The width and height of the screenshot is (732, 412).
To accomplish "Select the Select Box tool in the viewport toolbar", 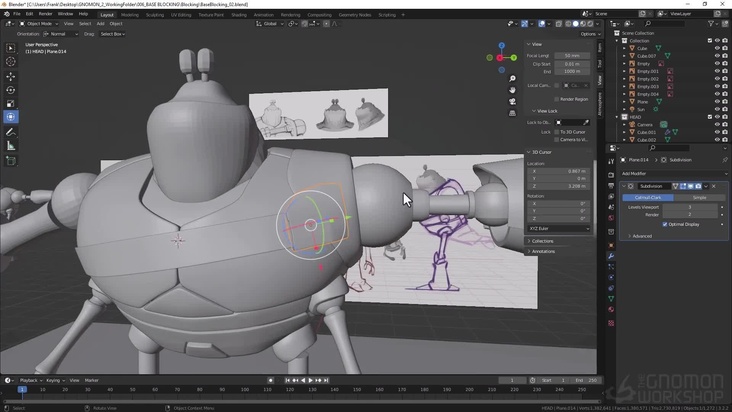I will click(x=10, y=48).
